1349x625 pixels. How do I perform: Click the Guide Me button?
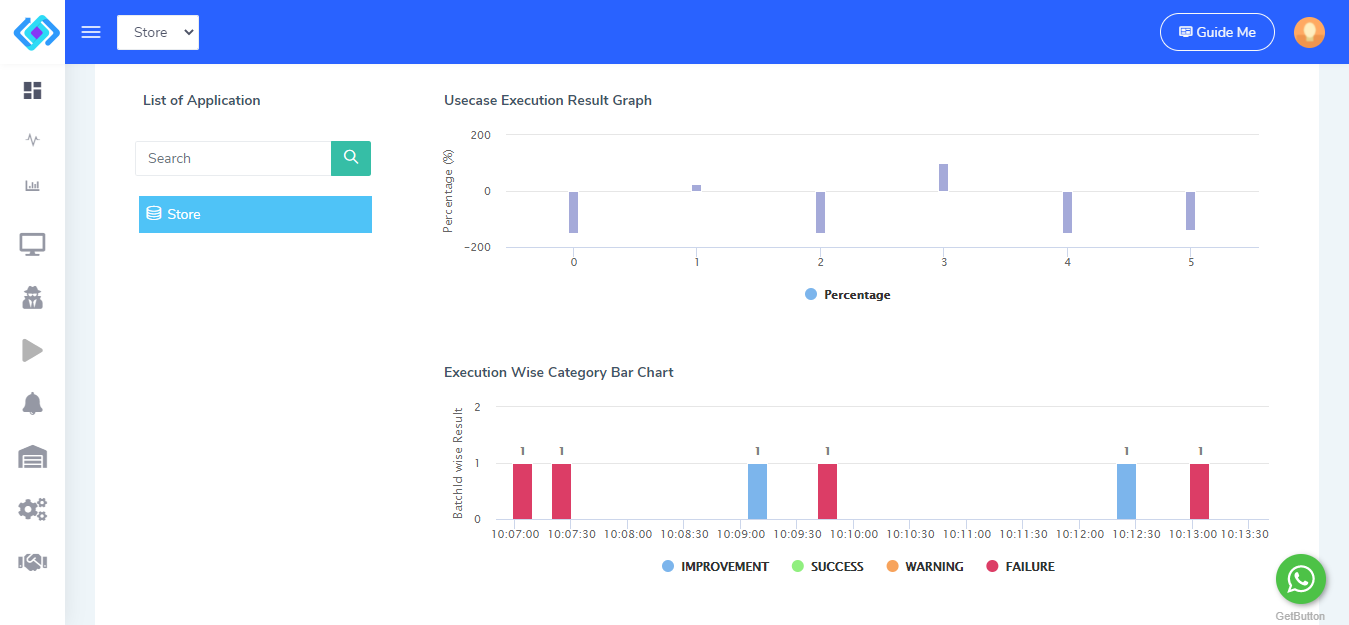click(x=1217, y=32)
